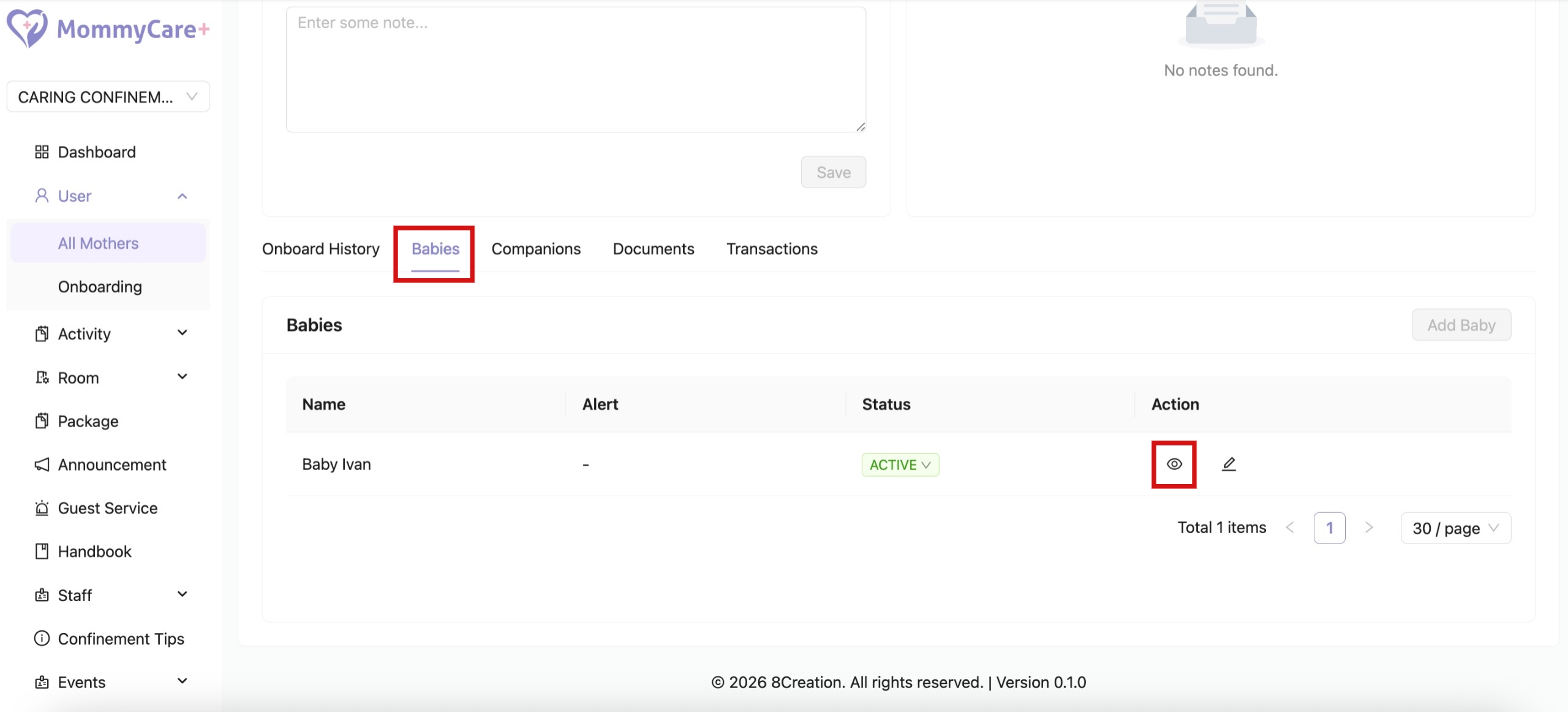1568x712 pixels.
Task: Collapse the User sidebar section
Action: point(110,196)
